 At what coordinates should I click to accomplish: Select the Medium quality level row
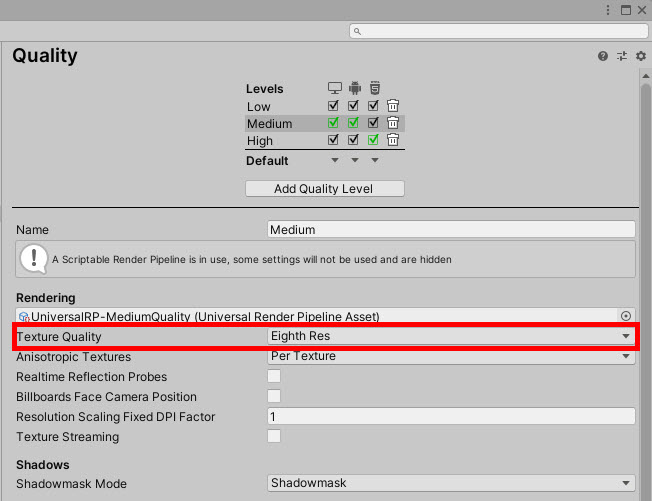pyautogui.click(x=325, y=123)
